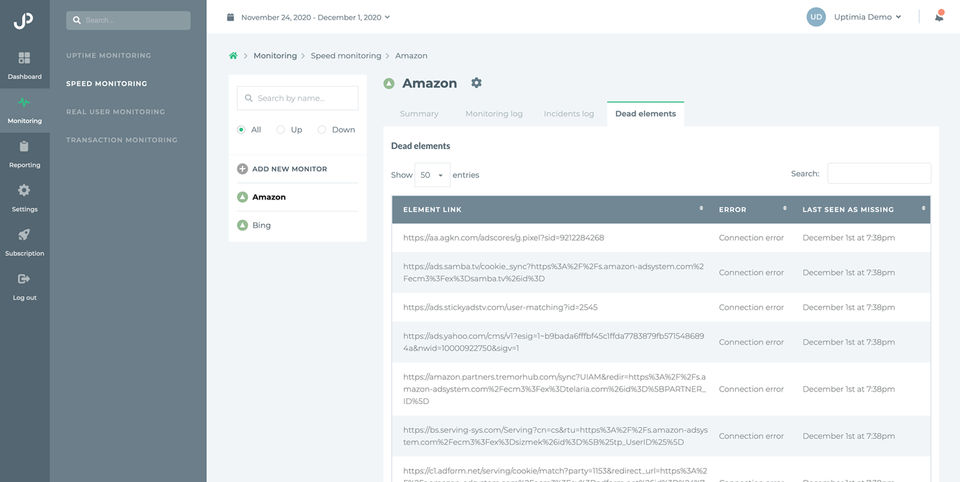The width and height of the screenshot is (960, 482).
Task: Go to home via breadcrumb icon
Action: pyautogui.click(x=233, y=56)
